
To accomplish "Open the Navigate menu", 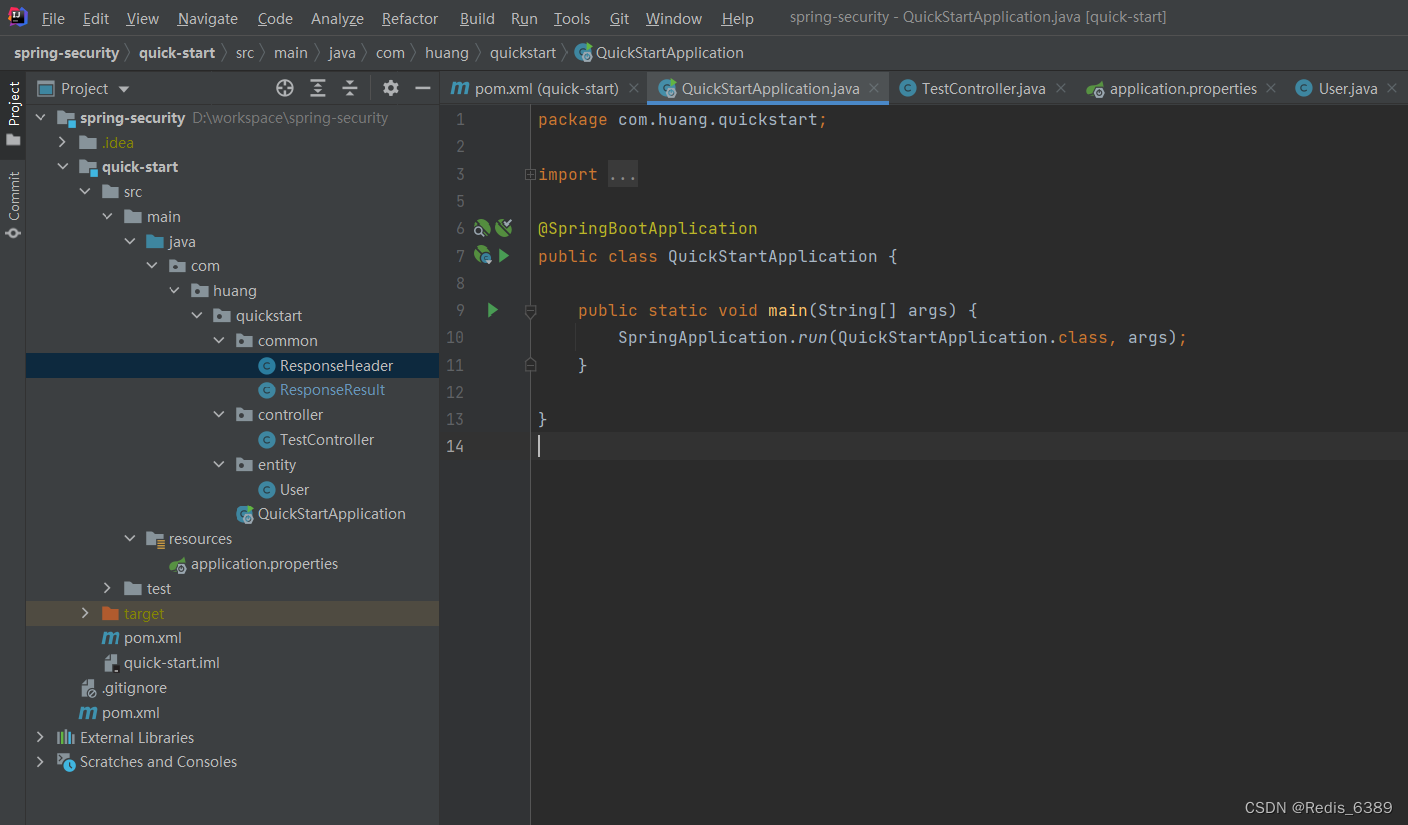I will tap(208, 18).
